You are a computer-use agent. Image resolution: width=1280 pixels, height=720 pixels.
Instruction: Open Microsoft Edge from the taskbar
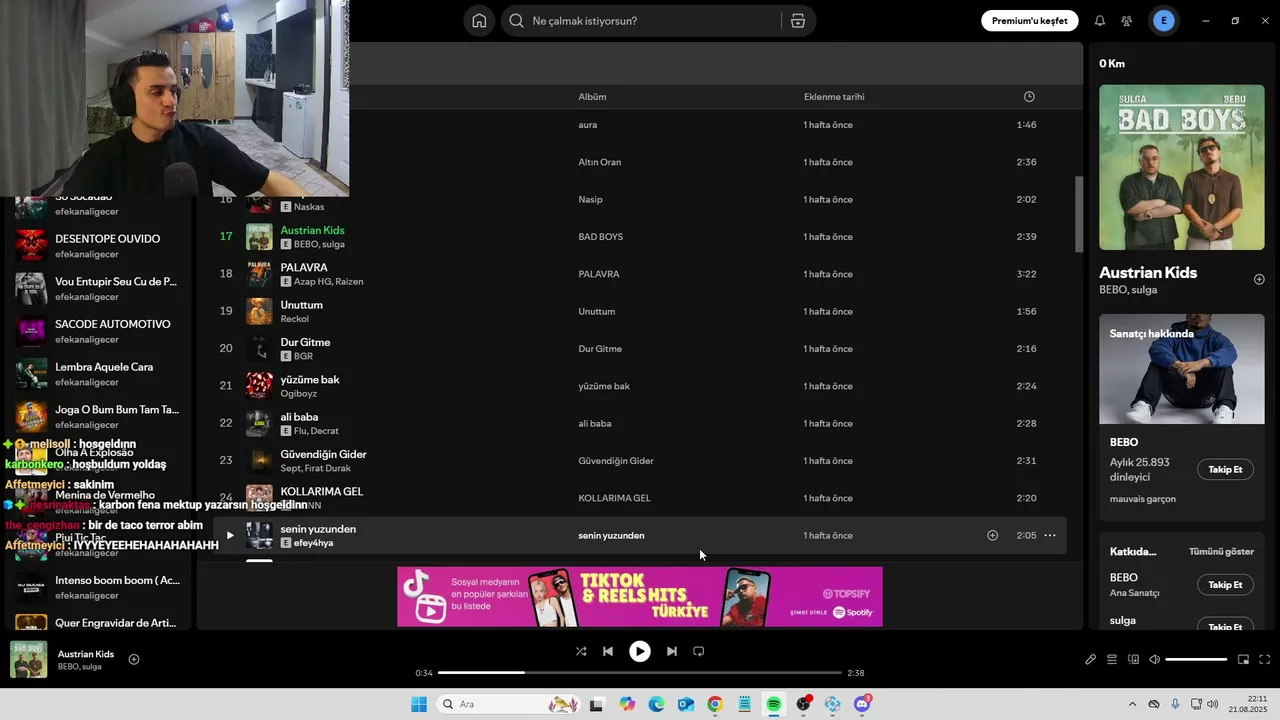click(656, 705)
